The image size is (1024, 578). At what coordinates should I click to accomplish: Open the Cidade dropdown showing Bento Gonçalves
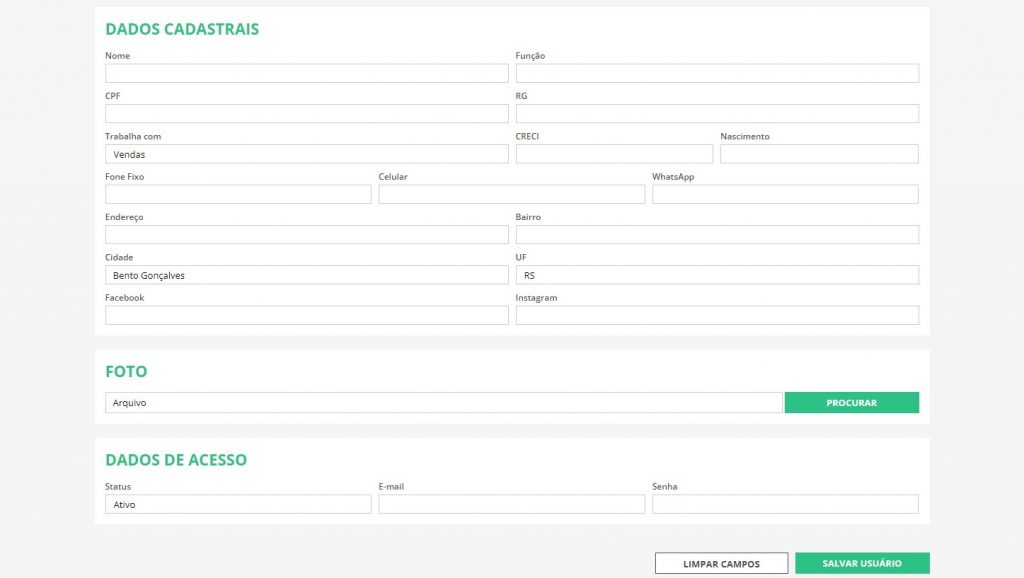[306, 275]
